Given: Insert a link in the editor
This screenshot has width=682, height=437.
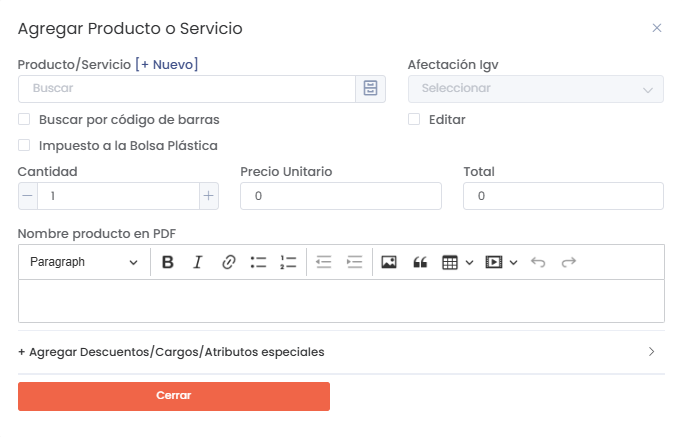Looking at the screenshot, I should pos(228,262).
